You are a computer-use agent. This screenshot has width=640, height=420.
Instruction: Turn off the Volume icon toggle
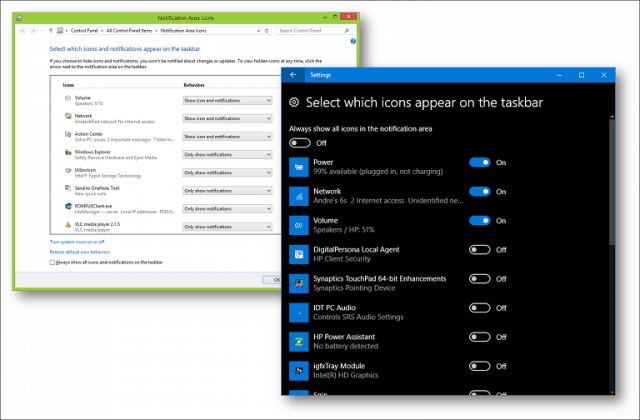(480, 221)
